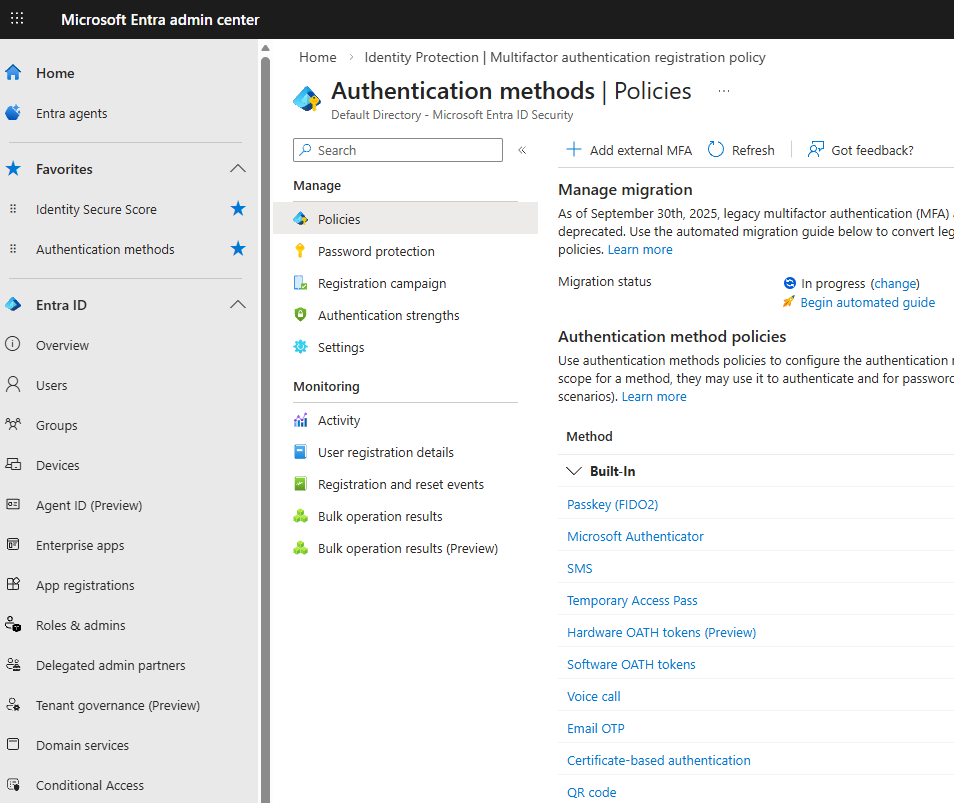Viewport: 954px width, 803px height.
Task: Open Password protection menu item
Action: pos(376,251)
